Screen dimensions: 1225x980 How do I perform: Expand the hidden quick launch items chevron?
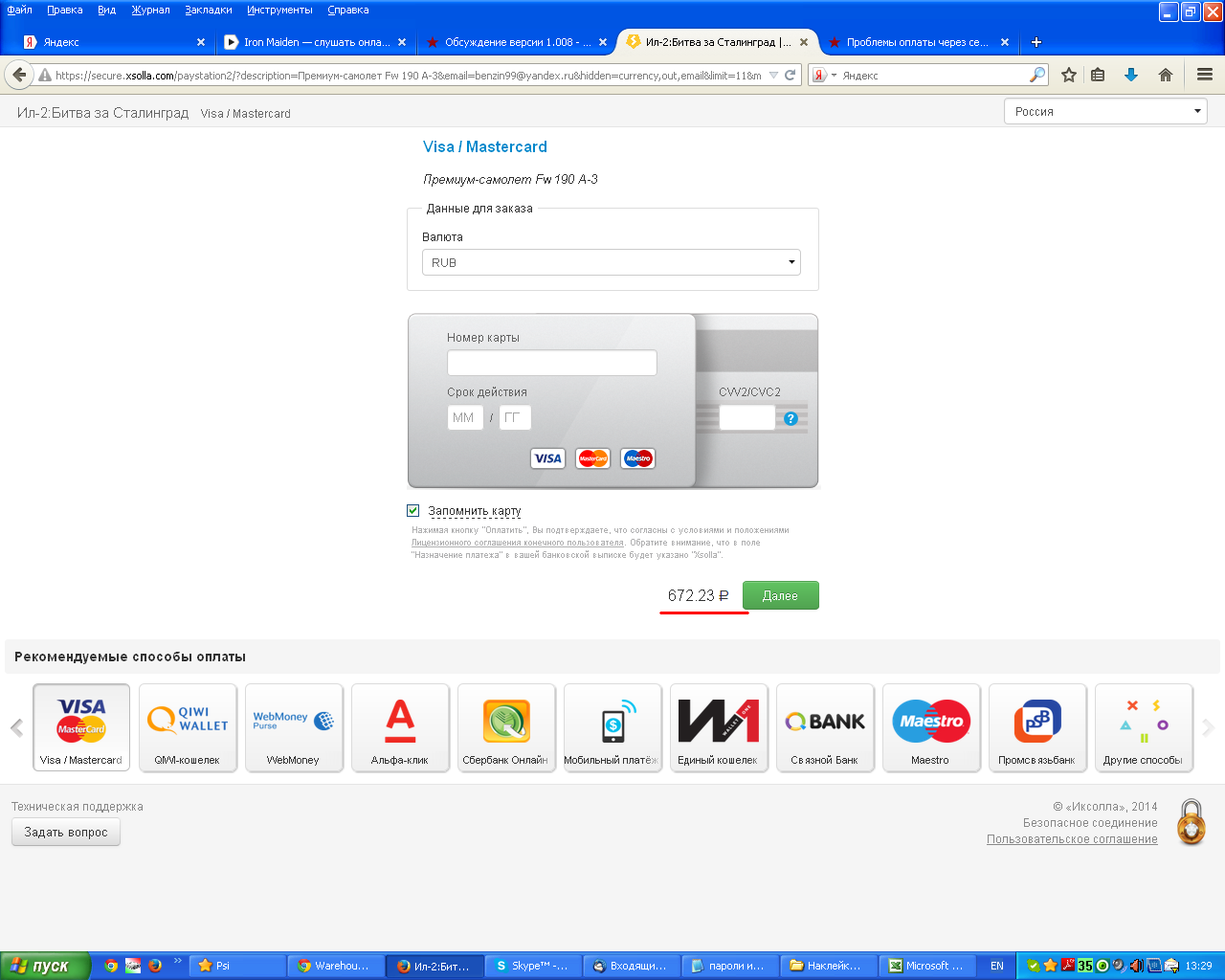click(x=177, y=960)
